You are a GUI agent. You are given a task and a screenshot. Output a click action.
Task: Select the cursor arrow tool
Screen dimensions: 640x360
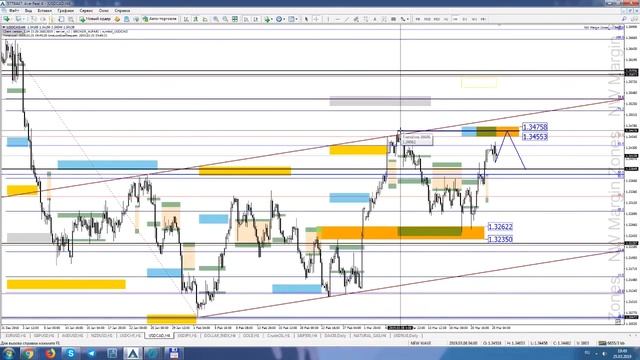click(306, 19)
